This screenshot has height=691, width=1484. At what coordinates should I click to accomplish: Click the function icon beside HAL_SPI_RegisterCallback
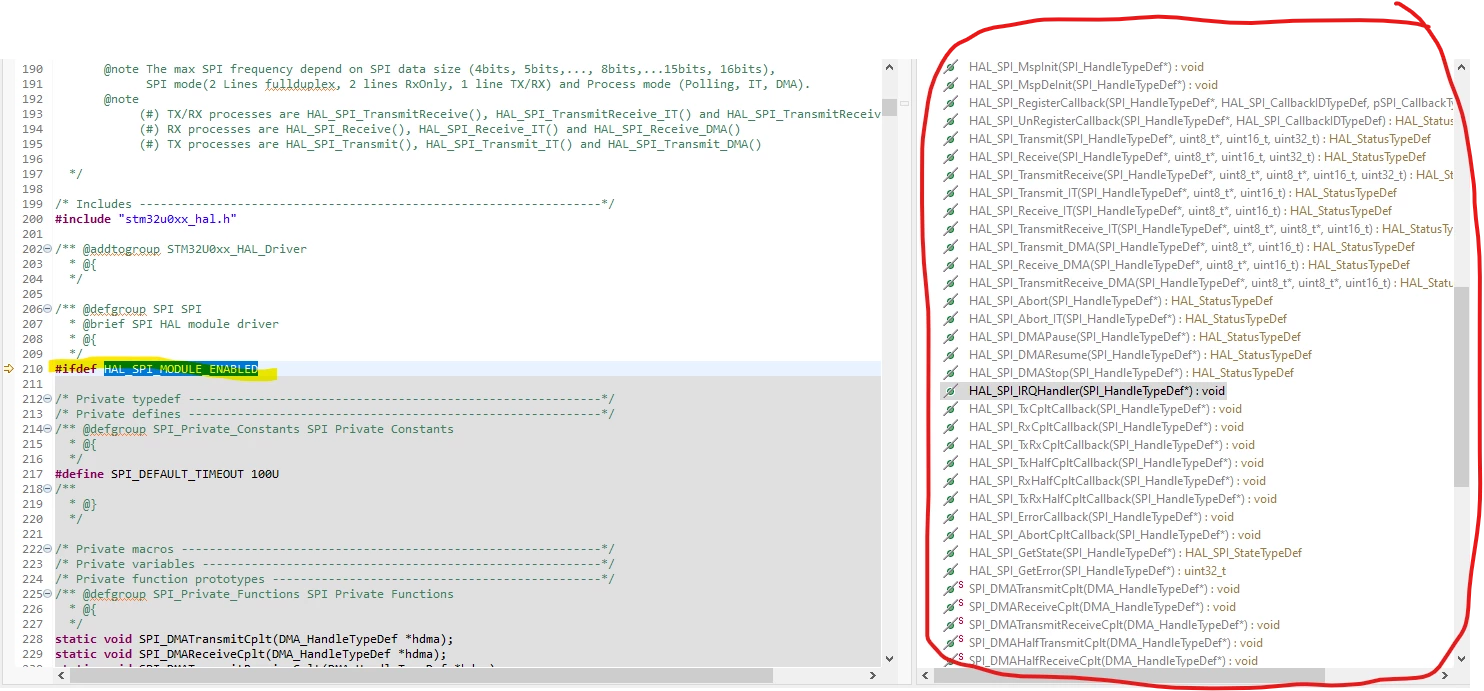coord(951,103)
